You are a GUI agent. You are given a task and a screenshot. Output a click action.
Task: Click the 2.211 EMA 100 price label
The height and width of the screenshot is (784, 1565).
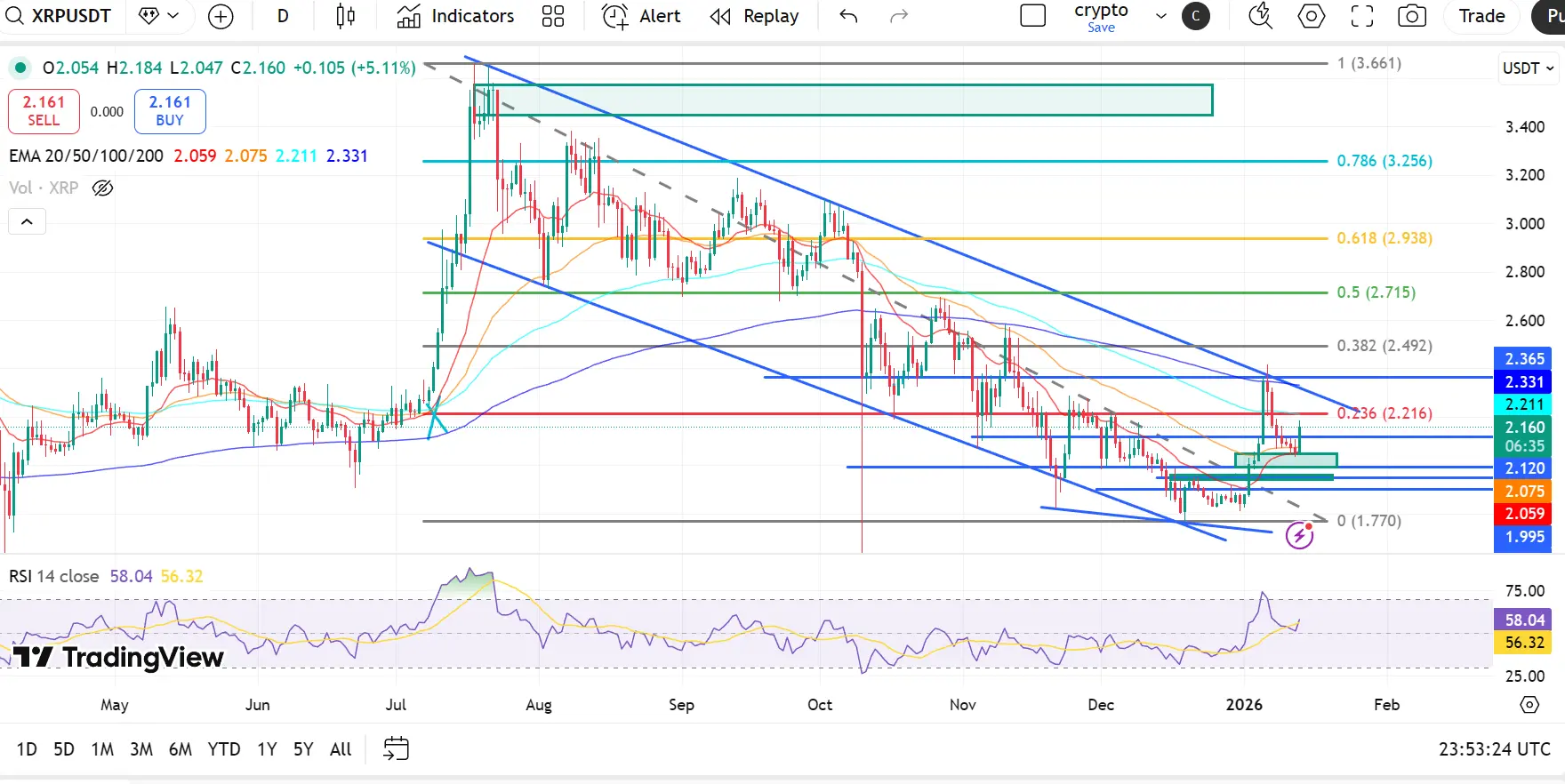coord(1524,404)
